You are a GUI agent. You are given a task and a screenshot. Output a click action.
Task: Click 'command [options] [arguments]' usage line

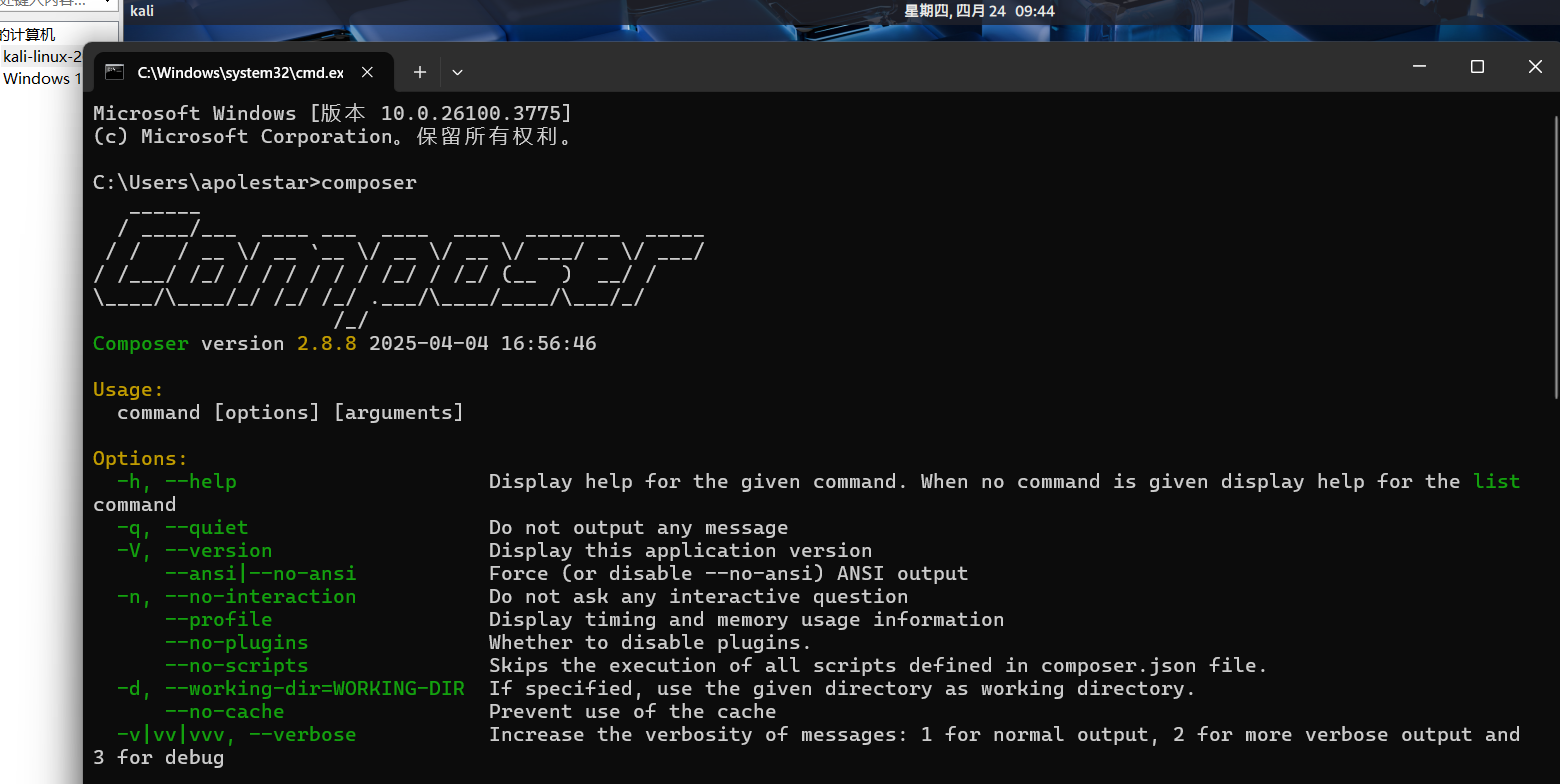point(291,413)
